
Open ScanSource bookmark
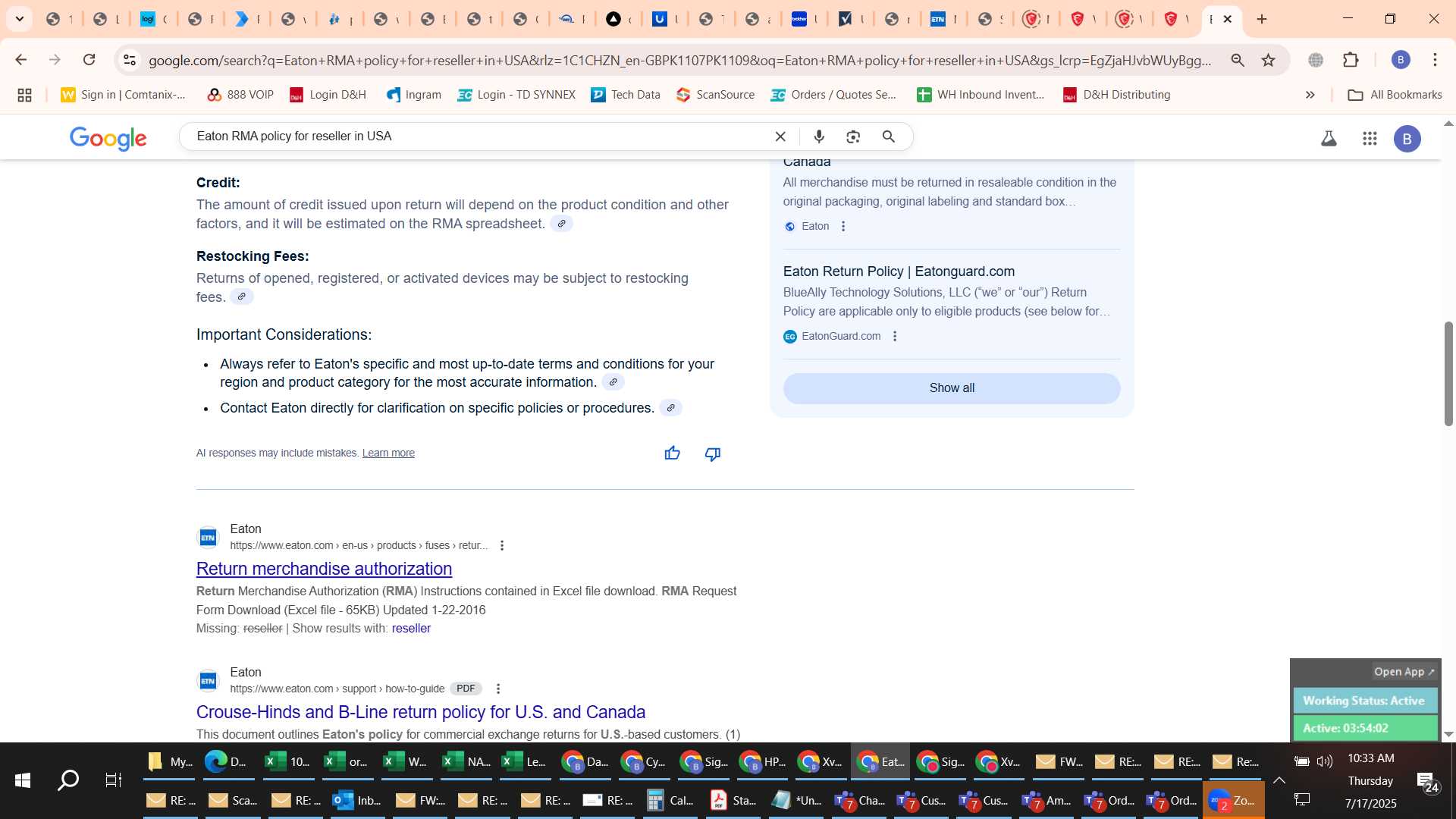coord(716,95)
